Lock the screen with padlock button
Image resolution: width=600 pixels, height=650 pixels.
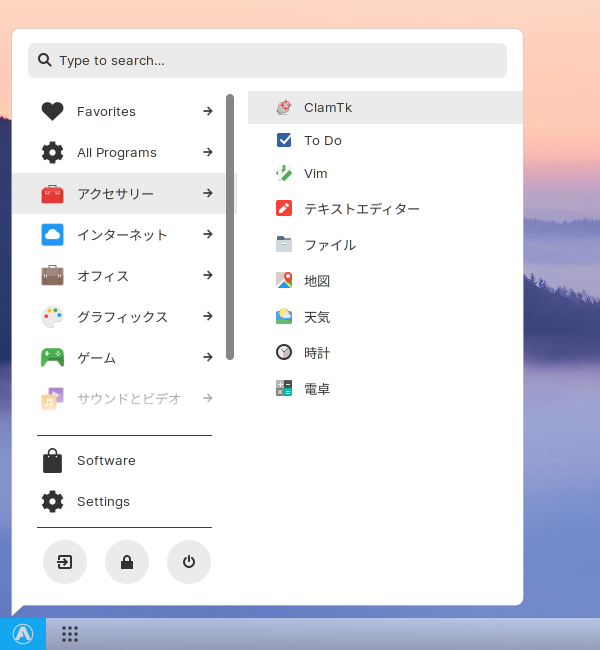click(x=127, y=562)
